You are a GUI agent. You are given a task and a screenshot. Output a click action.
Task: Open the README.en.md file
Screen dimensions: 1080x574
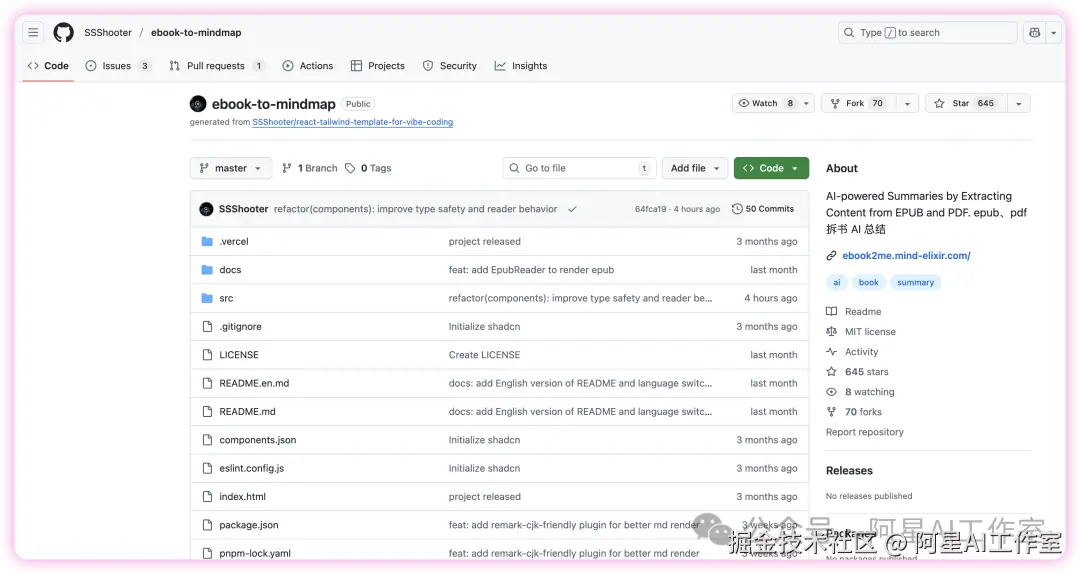point(254,383)
